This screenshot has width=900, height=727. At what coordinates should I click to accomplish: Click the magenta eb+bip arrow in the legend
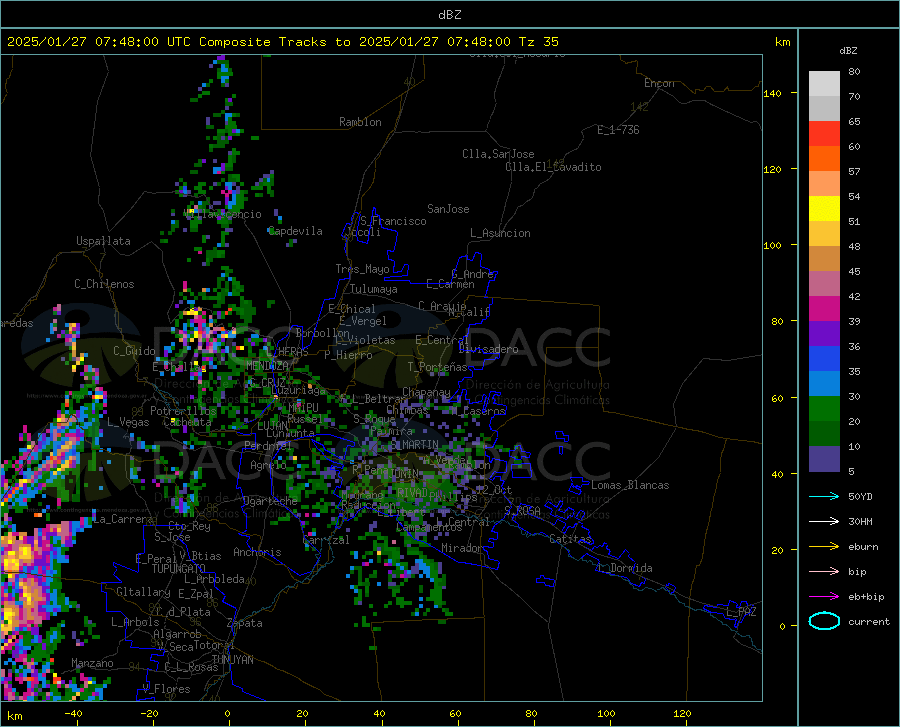coord(824,597)
